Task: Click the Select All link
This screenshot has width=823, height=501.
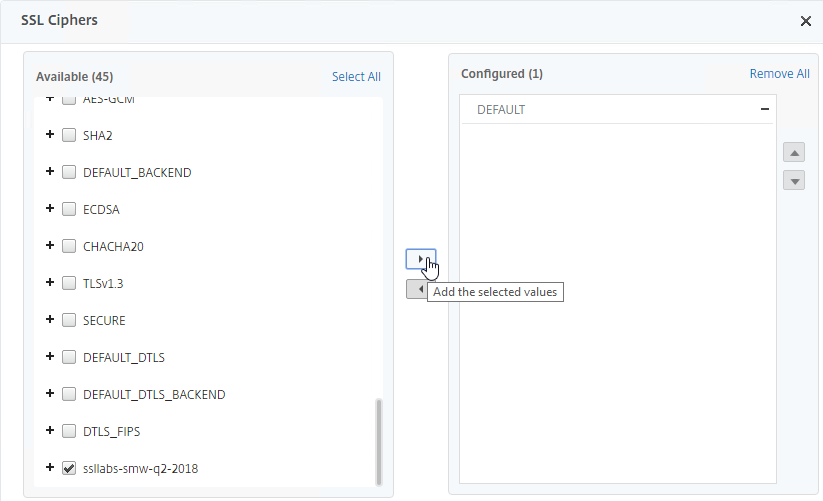Action: [x=356, y=77]
